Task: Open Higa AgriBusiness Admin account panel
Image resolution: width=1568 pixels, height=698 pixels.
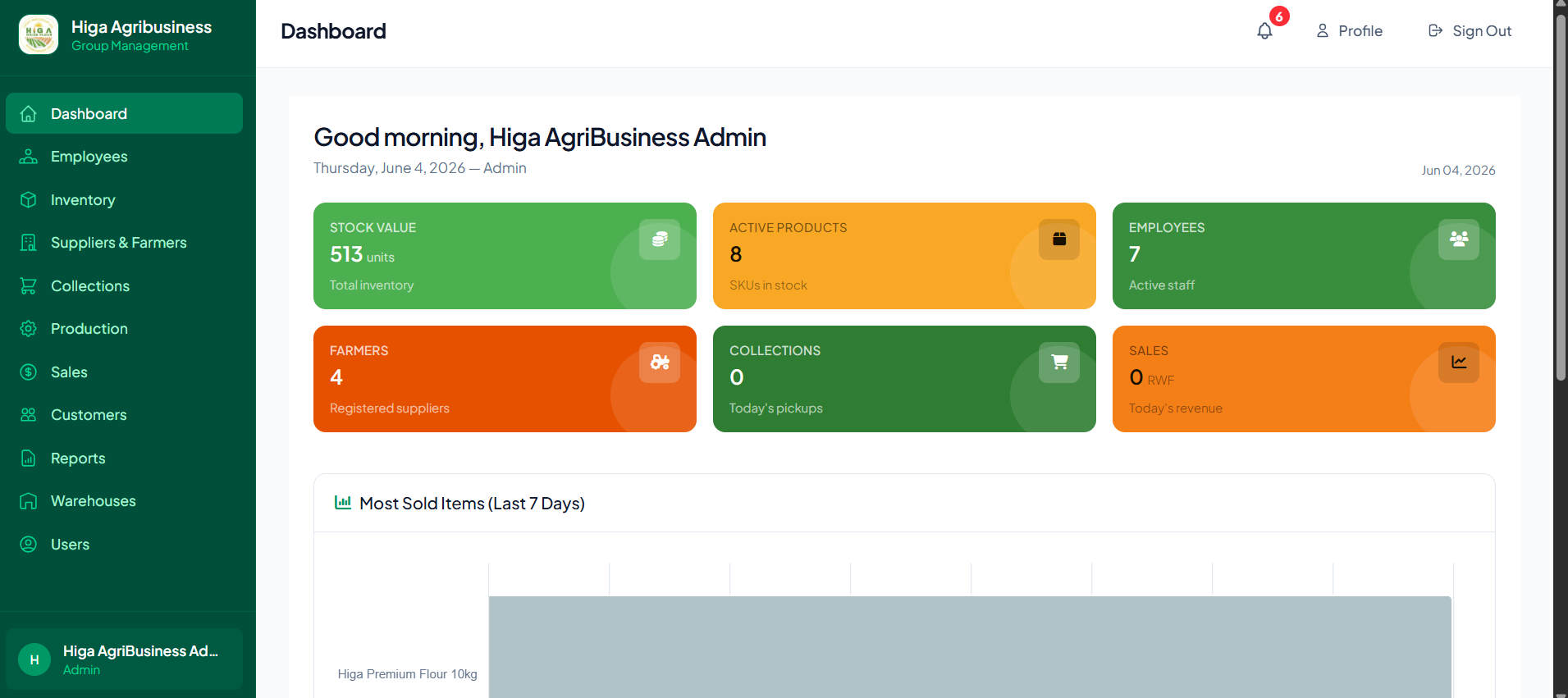Action: tap(124, 659)
